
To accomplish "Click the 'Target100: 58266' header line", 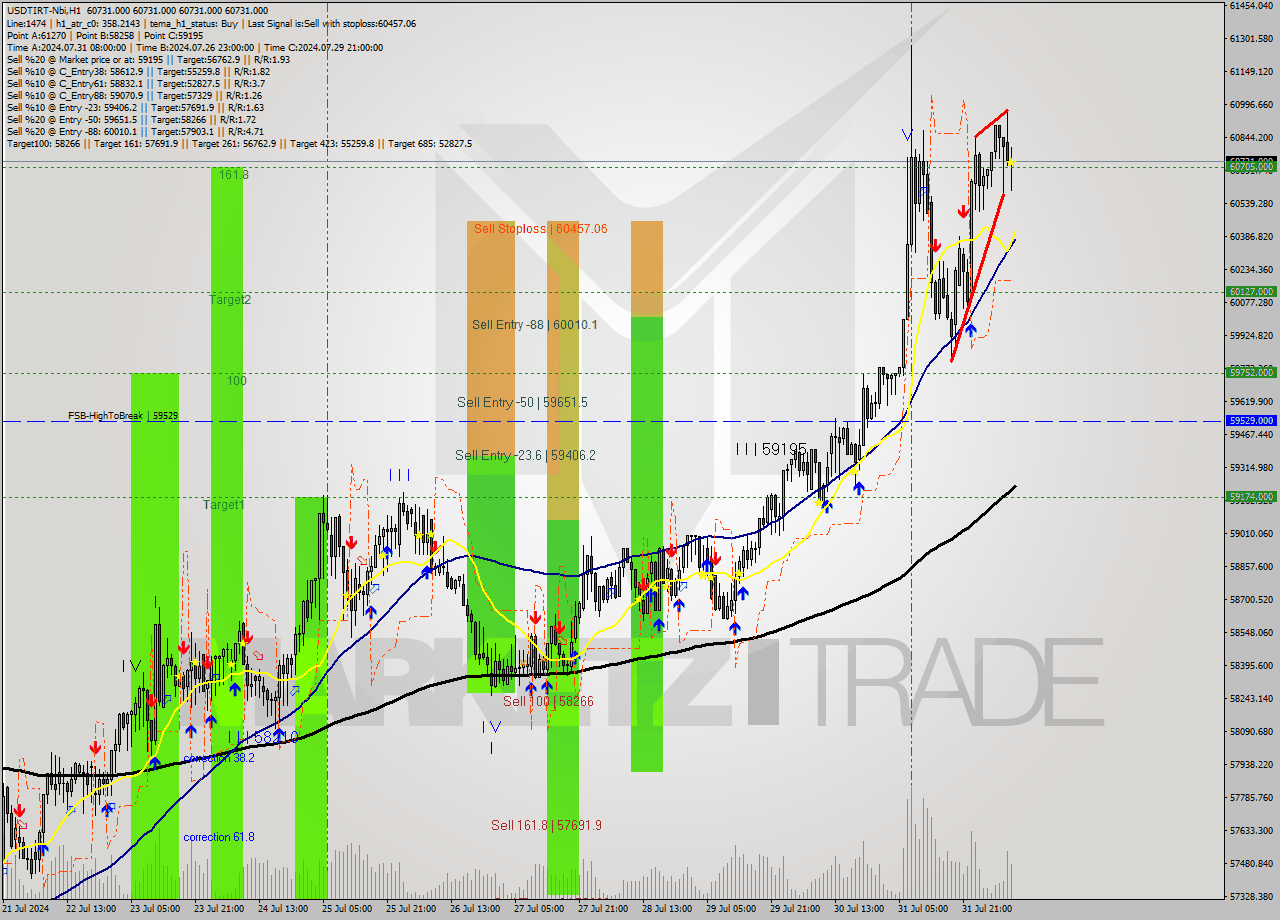I will click(x=239, y=143).
